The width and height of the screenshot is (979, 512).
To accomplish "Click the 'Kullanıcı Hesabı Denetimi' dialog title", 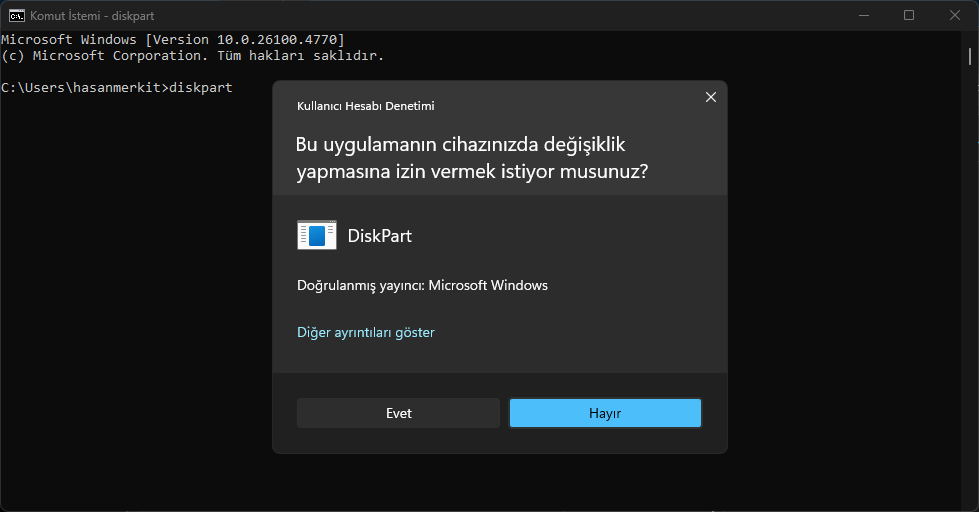I will click(365, 106).
